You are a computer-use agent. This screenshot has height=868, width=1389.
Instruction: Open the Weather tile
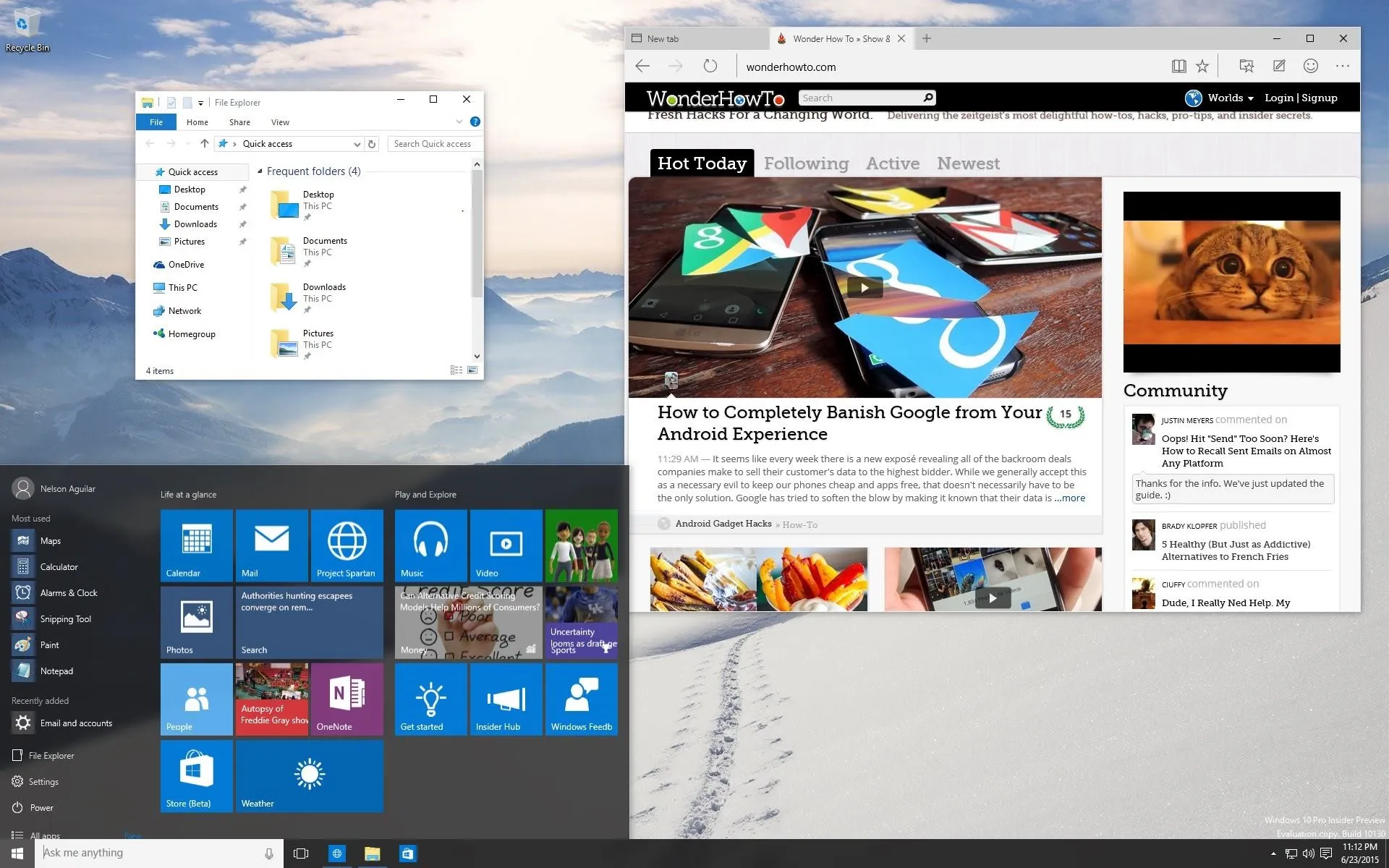pos(309,775)
